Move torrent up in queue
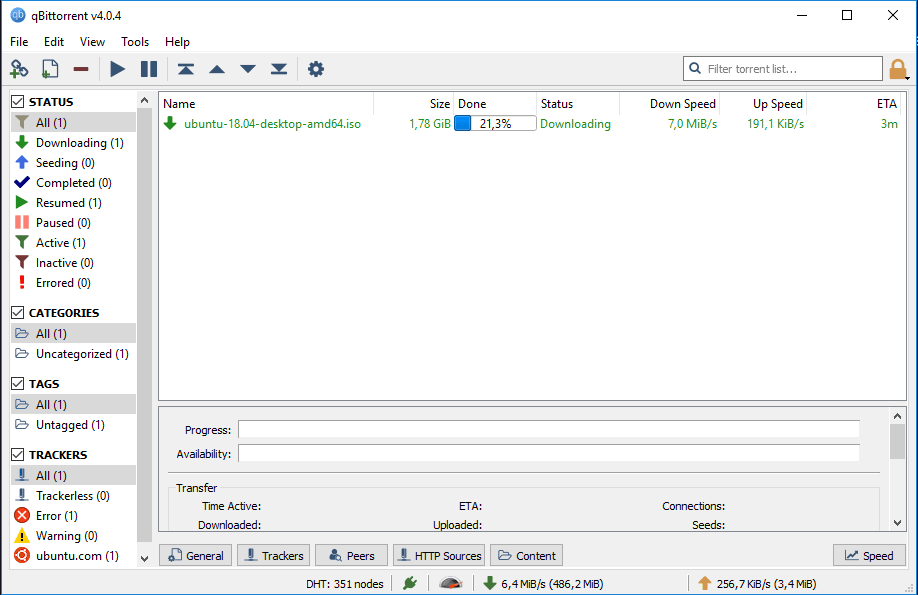The width and height of the screenshot is (918, 595). [217, 69]
